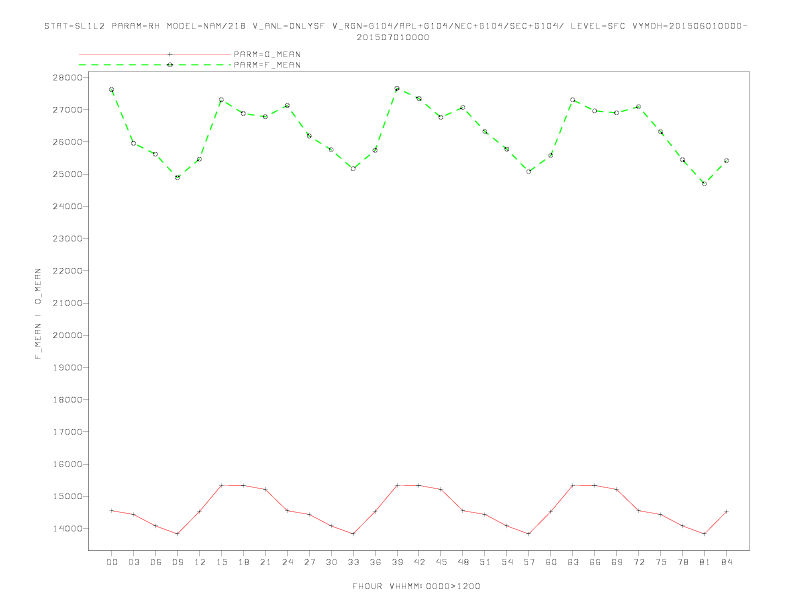
Task: Click the 63 forecast hour x-axis label
Action: 573,562
